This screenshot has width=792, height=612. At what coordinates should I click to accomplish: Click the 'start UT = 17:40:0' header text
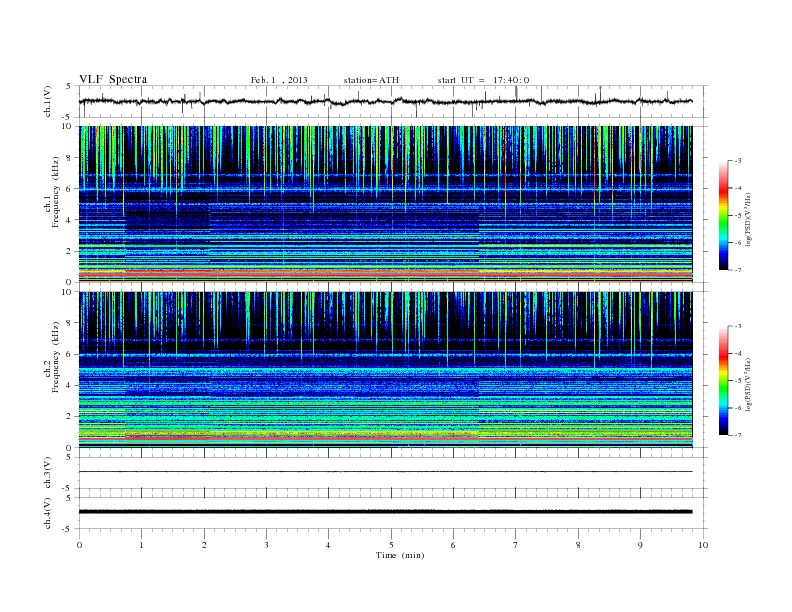point(483,80)
